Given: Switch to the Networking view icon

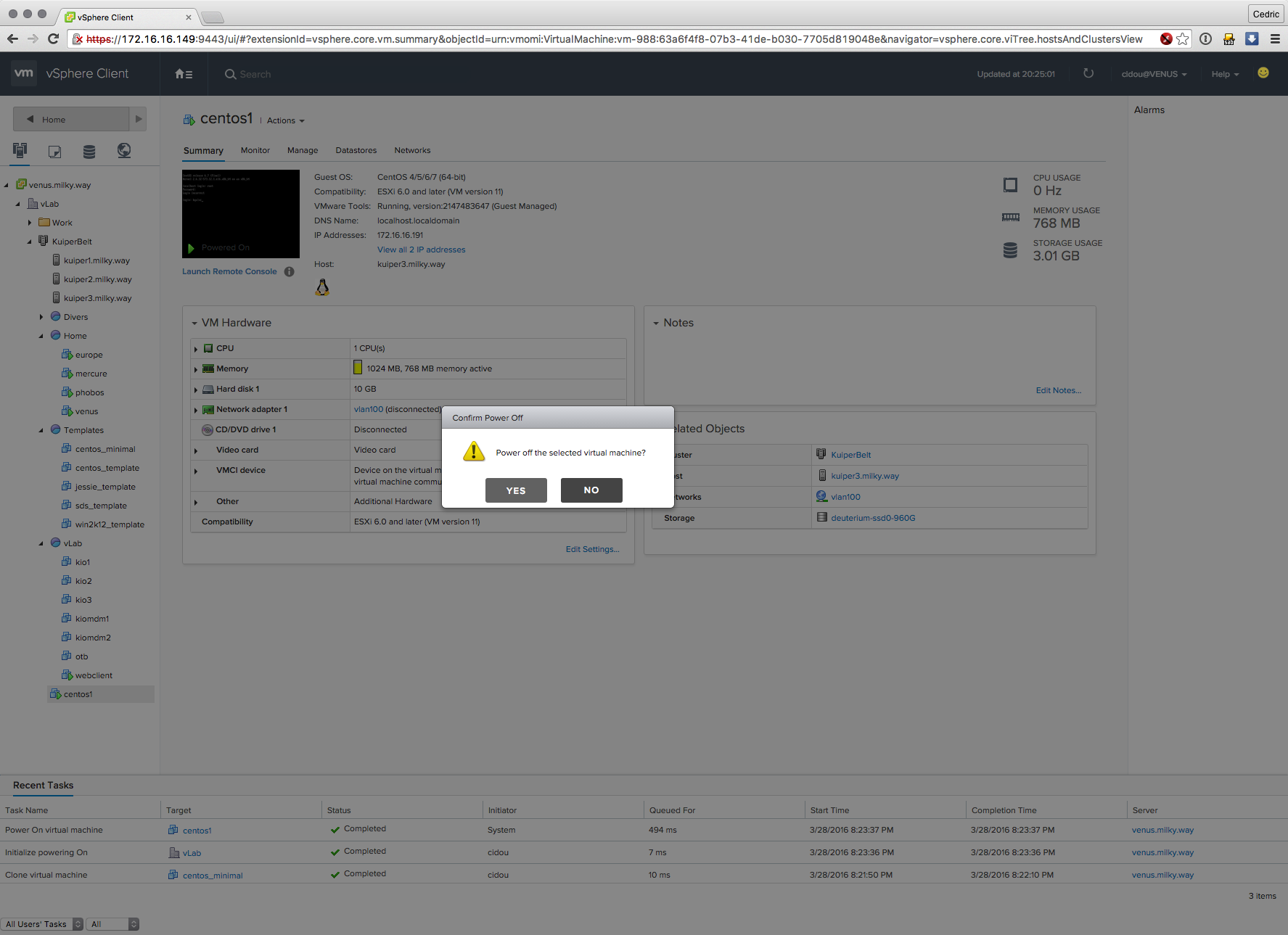Looking at the screenshot, I should tap(124, 150).
